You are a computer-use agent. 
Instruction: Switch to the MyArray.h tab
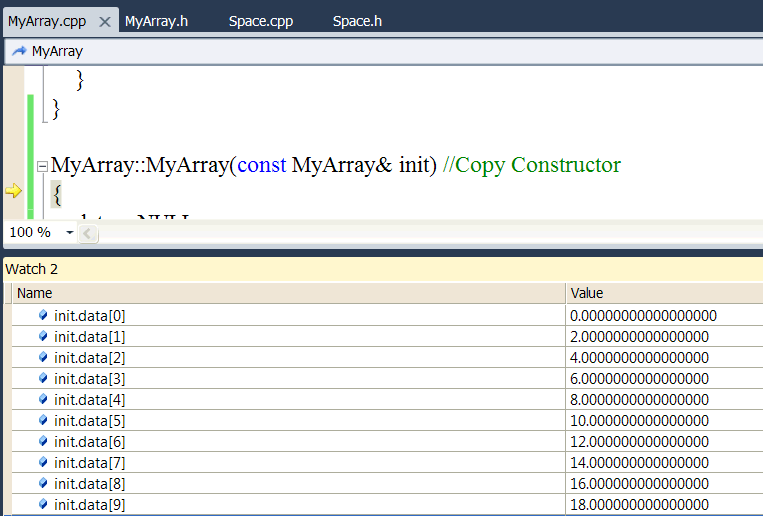(156, 21)
